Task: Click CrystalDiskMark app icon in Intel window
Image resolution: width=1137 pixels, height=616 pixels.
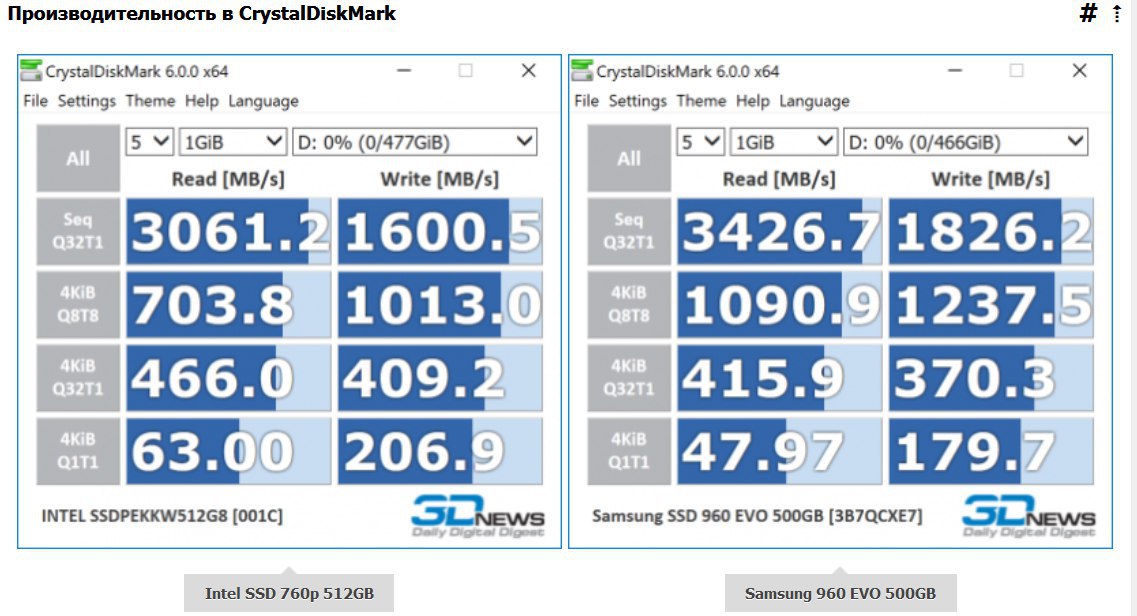Action: (31, 71)
